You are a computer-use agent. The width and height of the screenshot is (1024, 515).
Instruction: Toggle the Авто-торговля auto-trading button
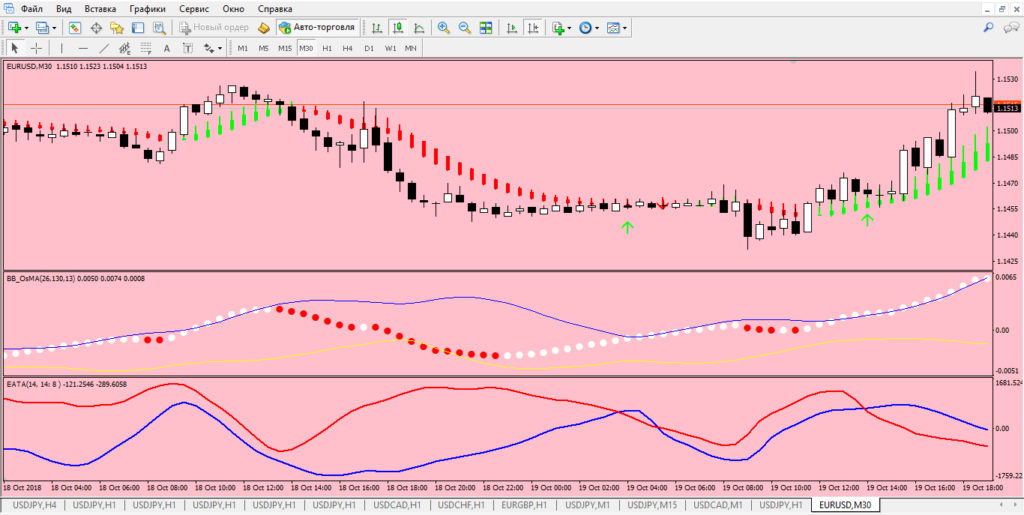316,28
